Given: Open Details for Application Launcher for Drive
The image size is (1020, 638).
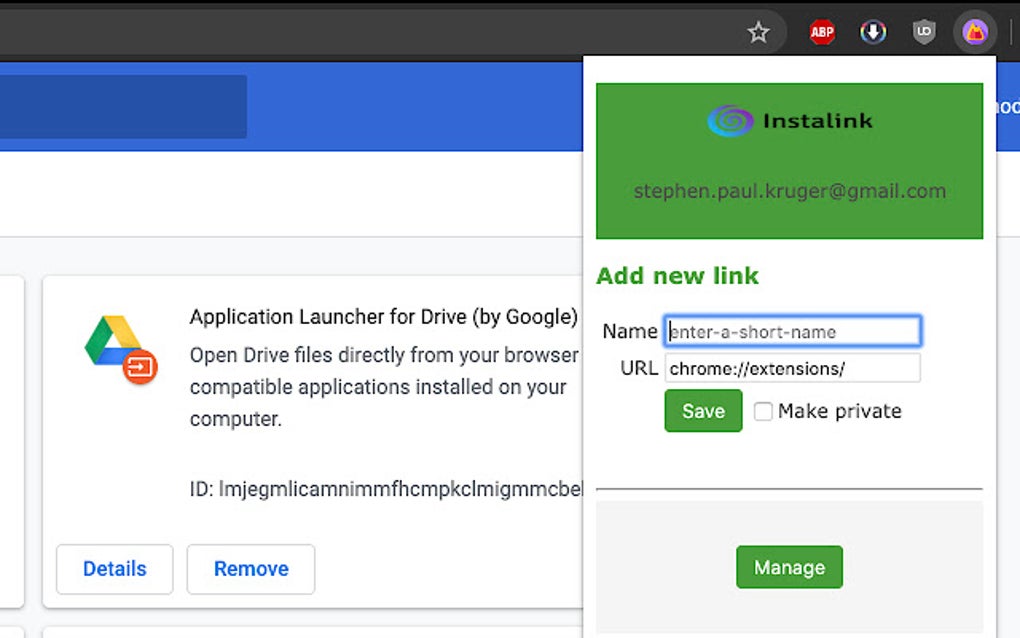Looking at the screenshot, I should (x=114, y=569).
